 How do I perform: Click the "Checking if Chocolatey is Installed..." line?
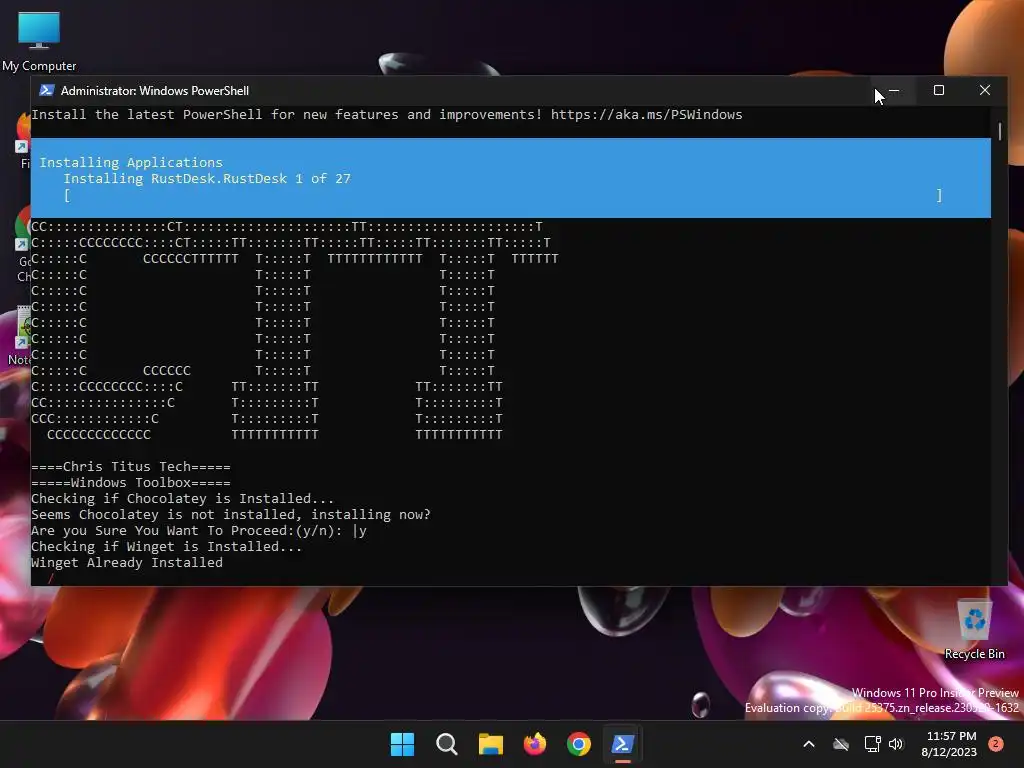pos(182,498)
